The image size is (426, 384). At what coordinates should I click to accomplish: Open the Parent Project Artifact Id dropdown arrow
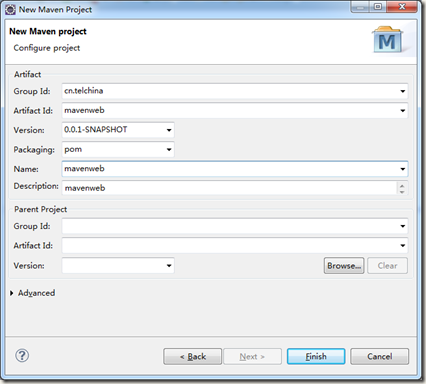coord(403,246)
